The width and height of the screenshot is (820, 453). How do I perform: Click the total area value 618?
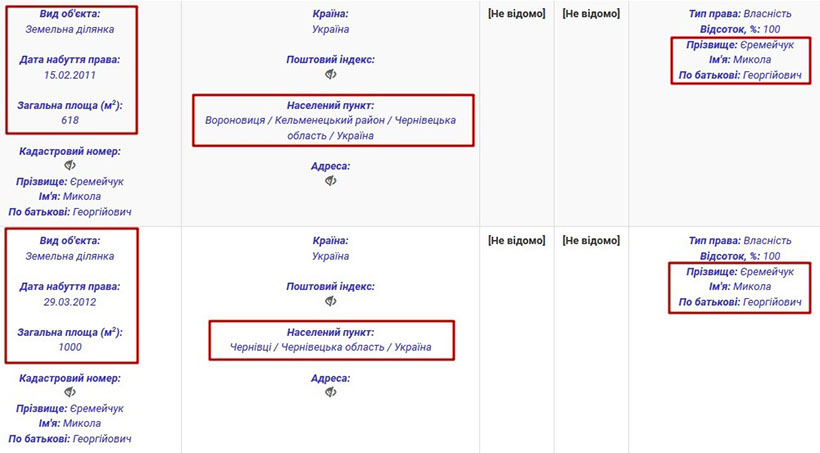[x=70, y=120]
